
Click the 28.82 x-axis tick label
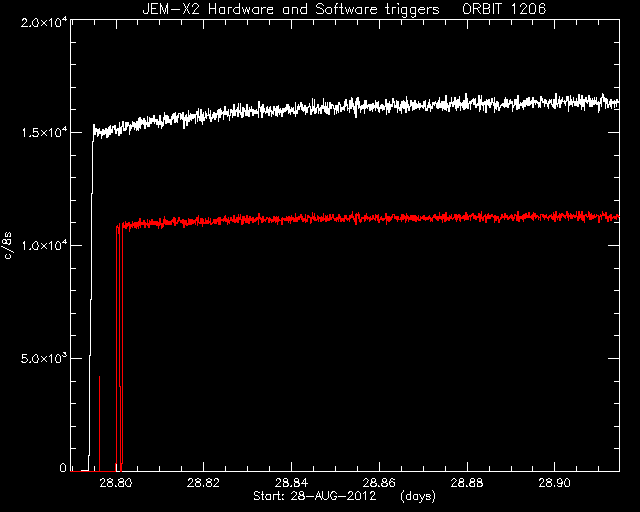click(203, 483)
